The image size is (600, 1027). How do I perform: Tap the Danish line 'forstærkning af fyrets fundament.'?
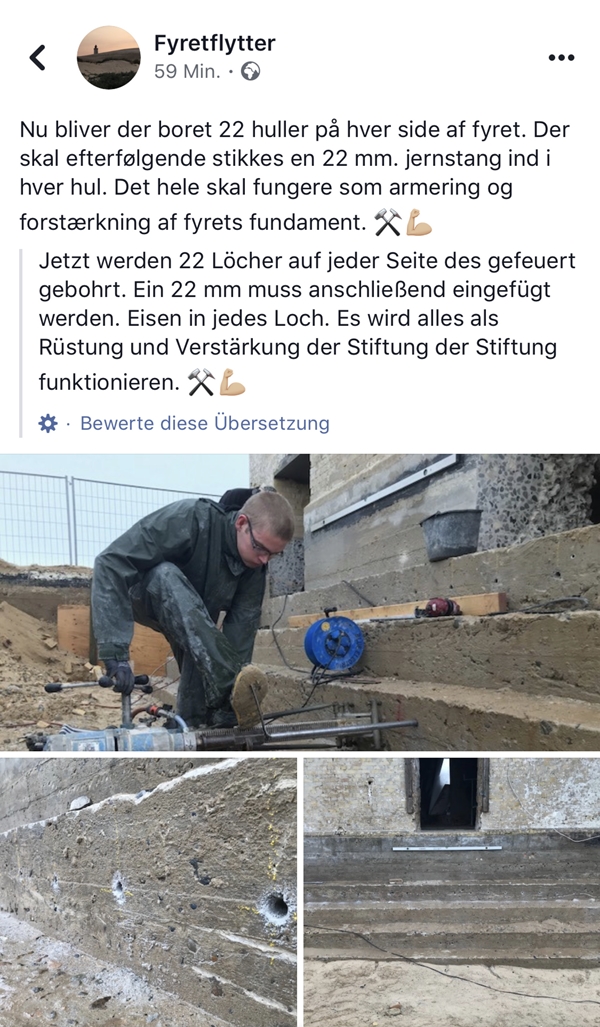coord(193,223)
